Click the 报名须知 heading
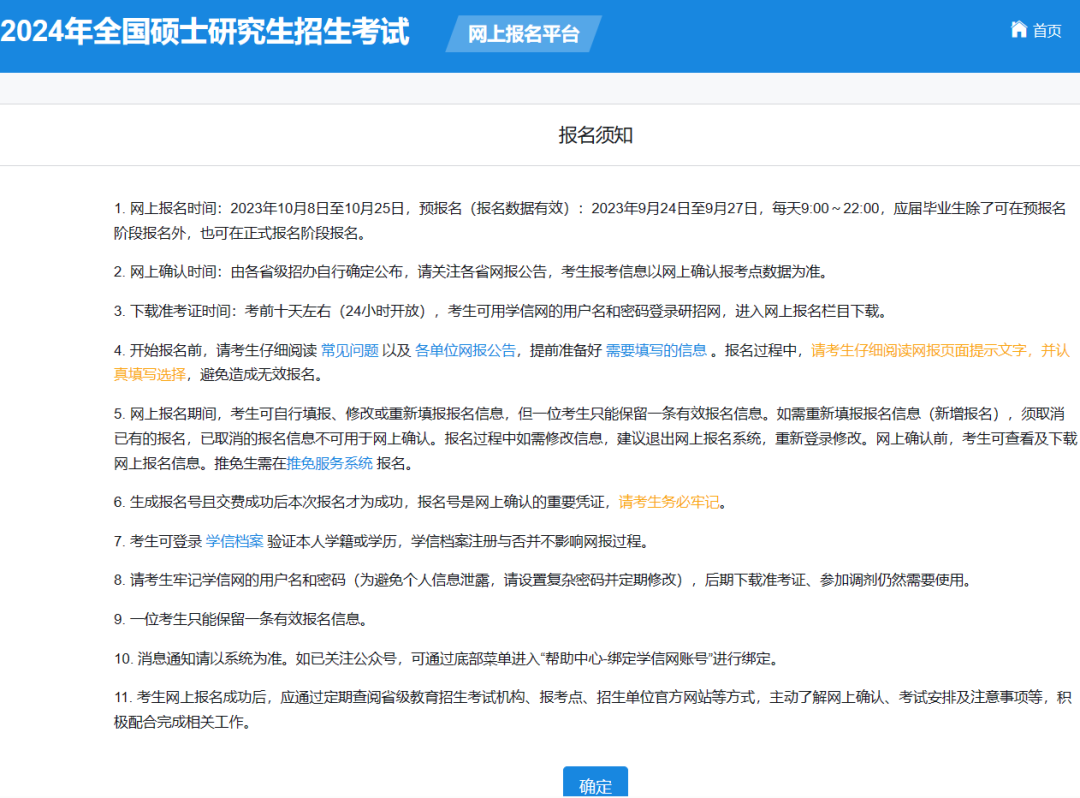This screenshot has height=798, width=1080. point(595,135)
